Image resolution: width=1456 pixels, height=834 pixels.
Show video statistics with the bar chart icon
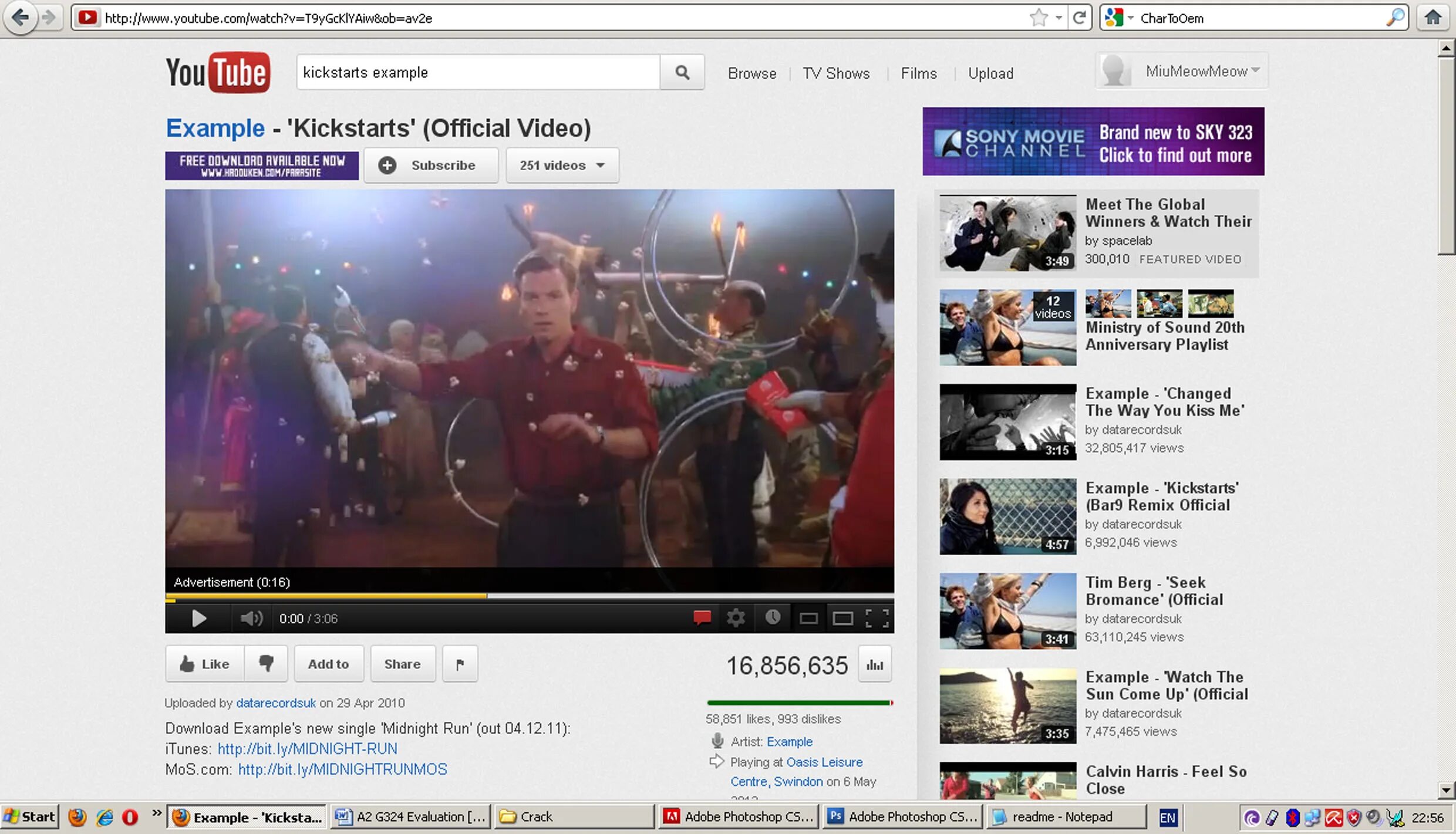[875, 664]
